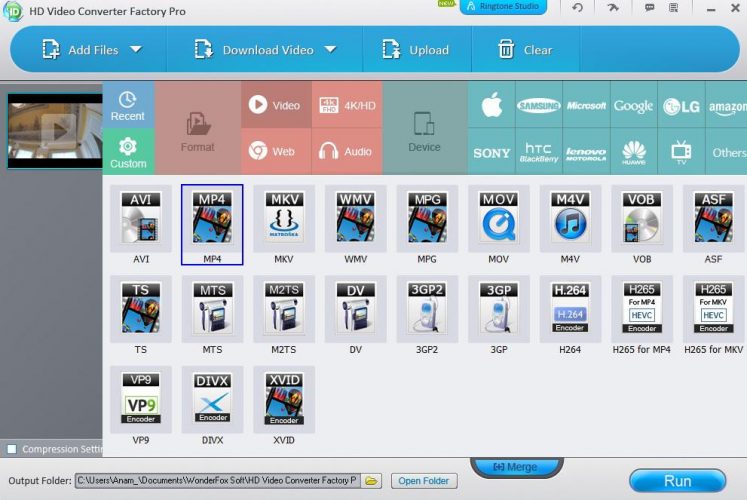Click the Open Folder button
The image size is (747, 500).
point(424,481)
